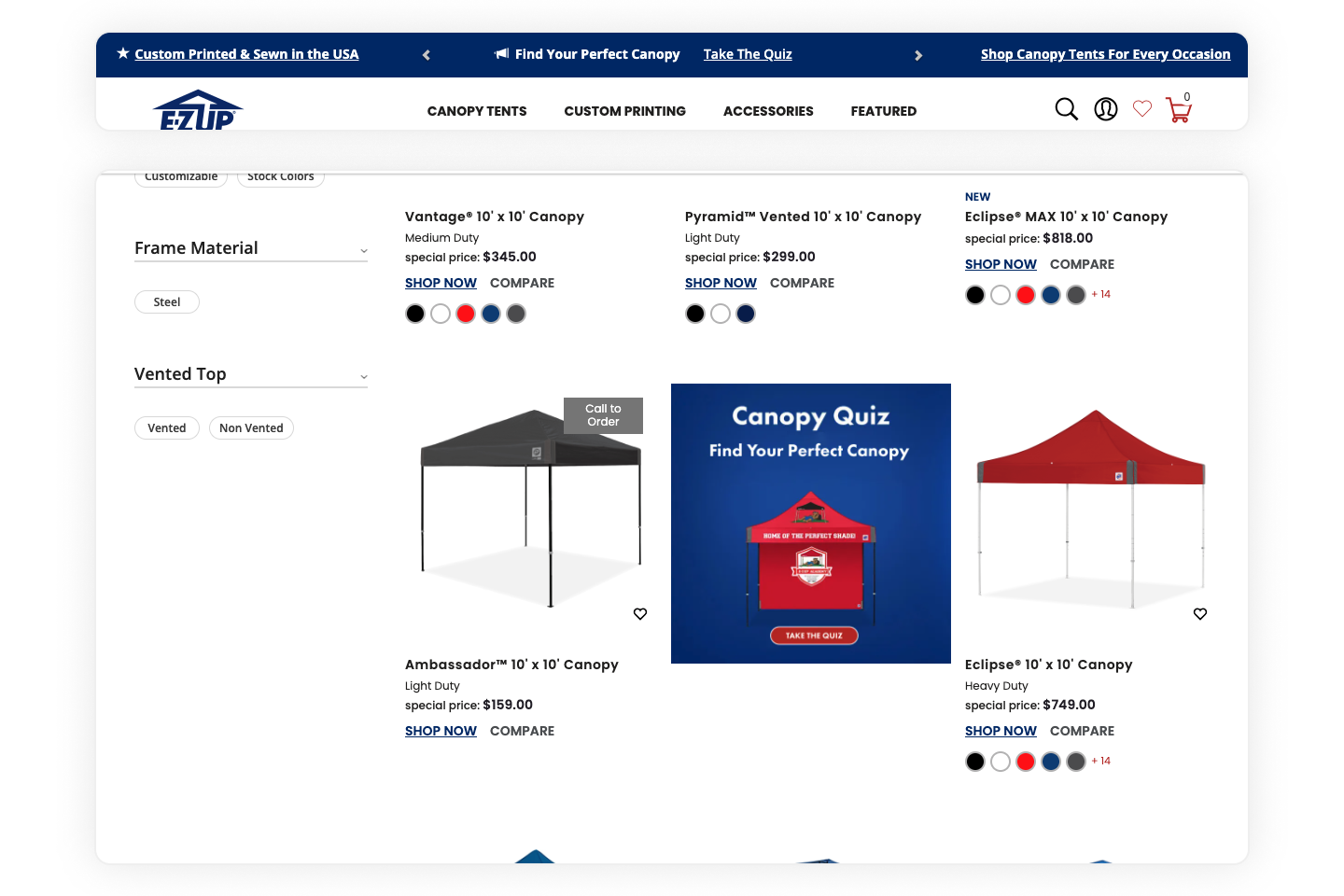Click the Take The Quiz link

pos(748,54)
